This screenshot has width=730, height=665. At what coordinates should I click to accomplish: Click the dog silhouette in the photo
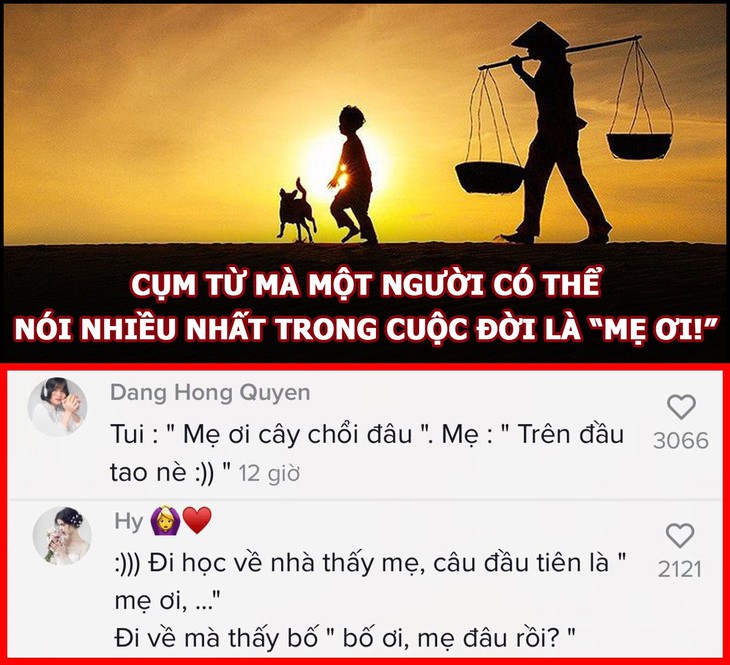(297, 210)
